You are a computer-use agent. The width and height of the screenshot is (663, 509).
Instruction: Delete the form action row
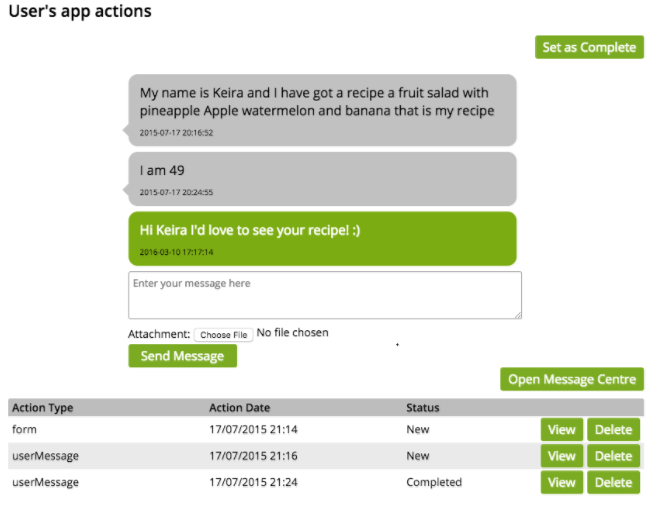tap(613, 430)
